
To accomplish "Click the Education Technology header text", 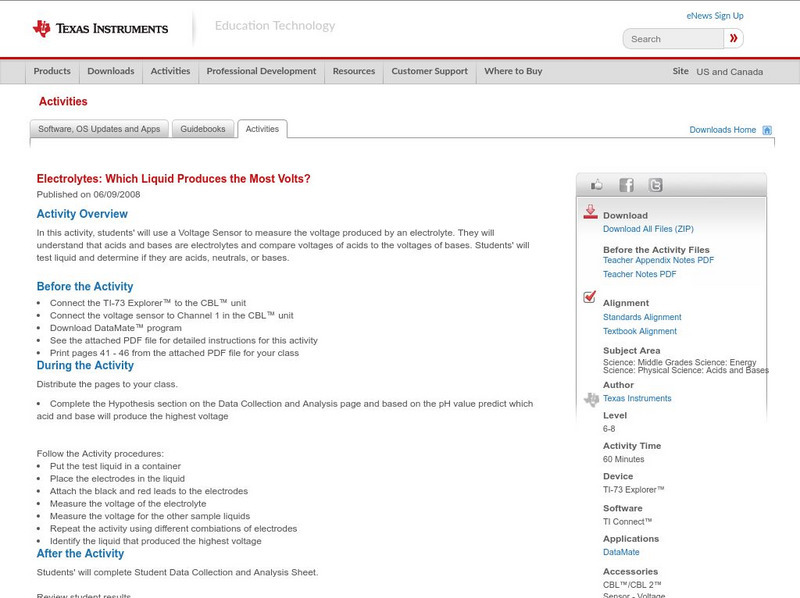I will [x=274, y=26].
